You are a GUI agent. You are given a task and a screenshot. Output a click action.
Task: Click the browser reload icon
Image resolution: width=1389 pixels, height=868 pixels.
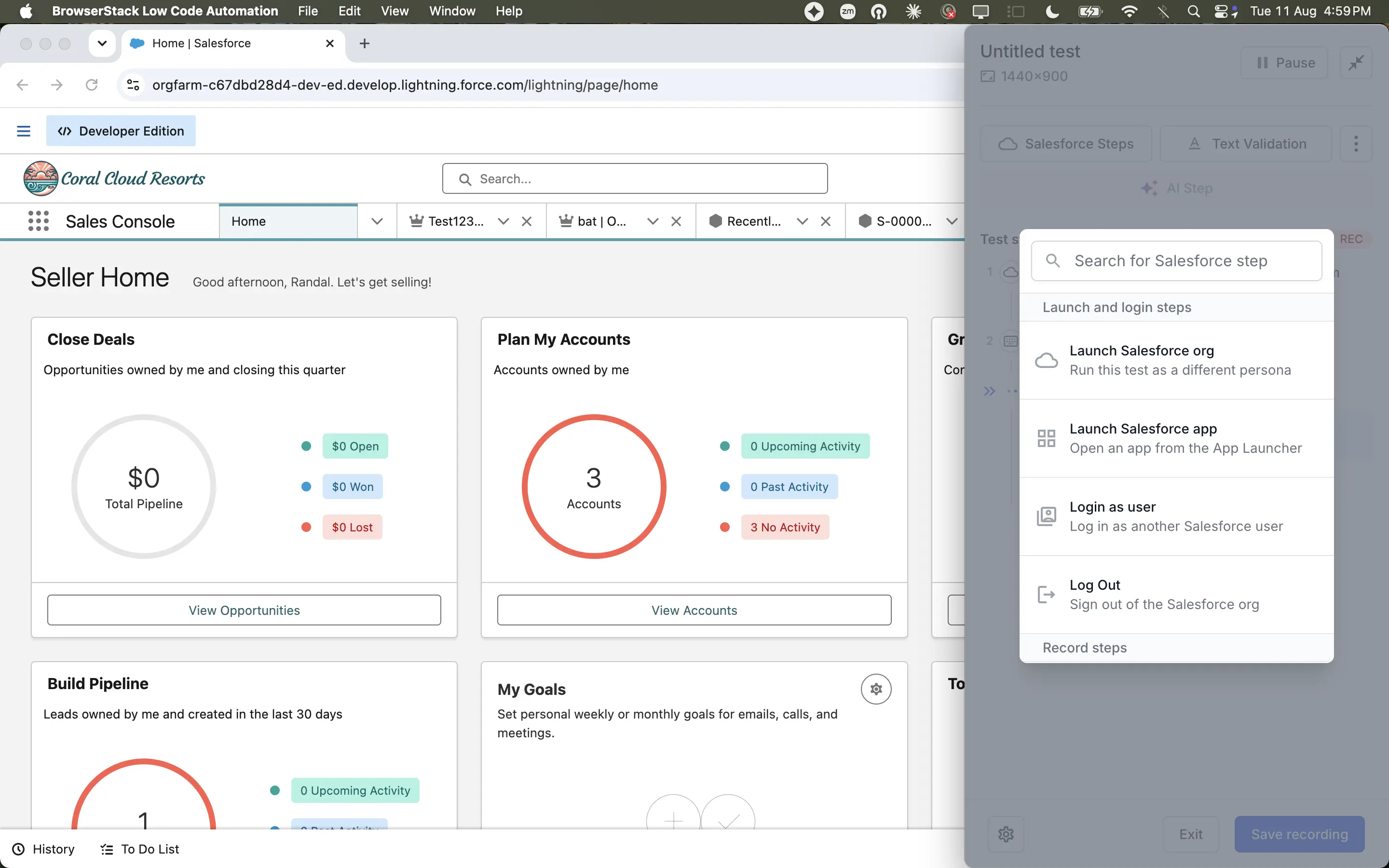[91, 85]
